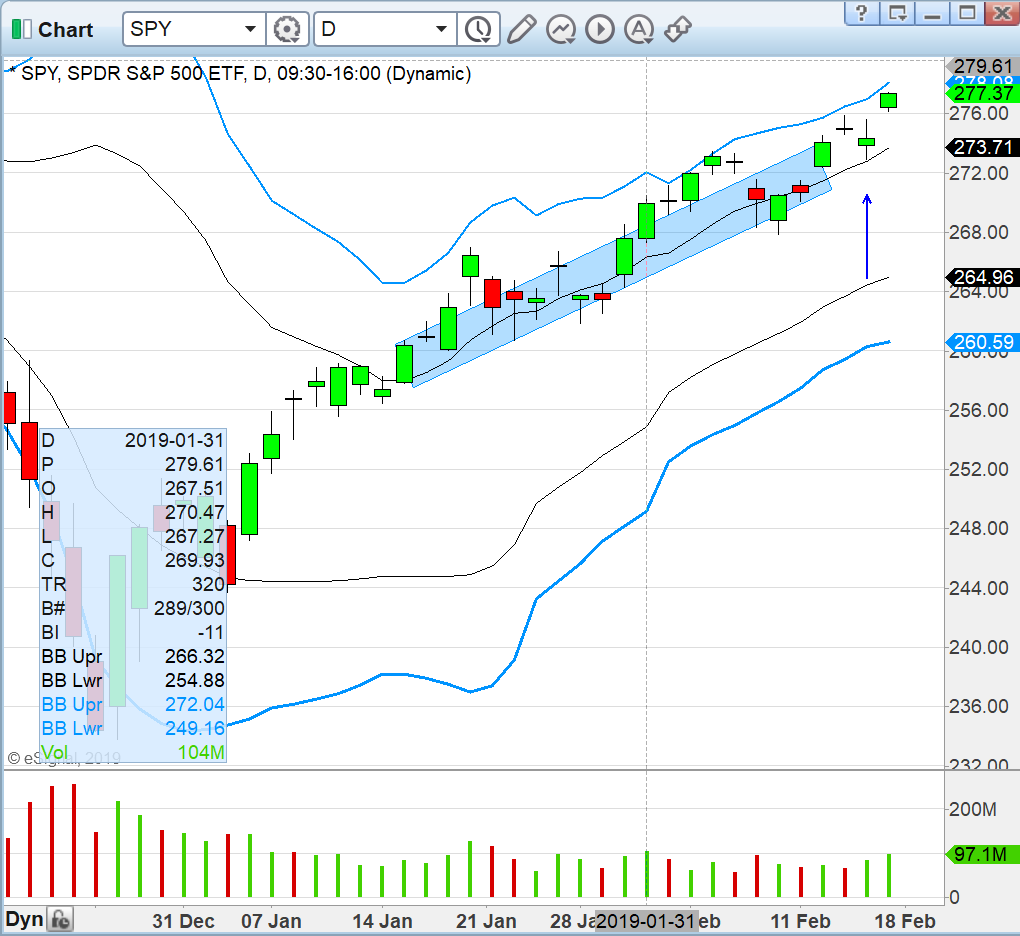Toggle the lock icon next to Dyn
The height and width of the screenshot is (936, 1020).
[x=61, y=920]
